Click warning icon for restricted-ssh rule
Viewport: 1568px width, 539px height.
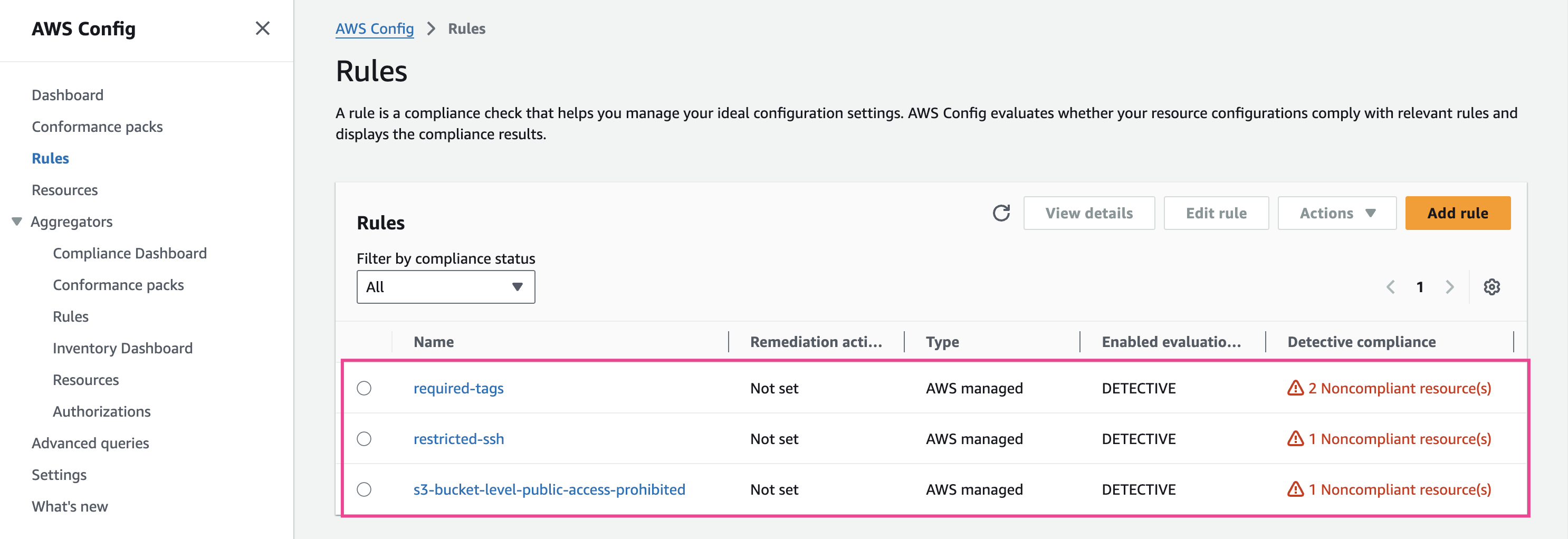tap(1295, 439)
